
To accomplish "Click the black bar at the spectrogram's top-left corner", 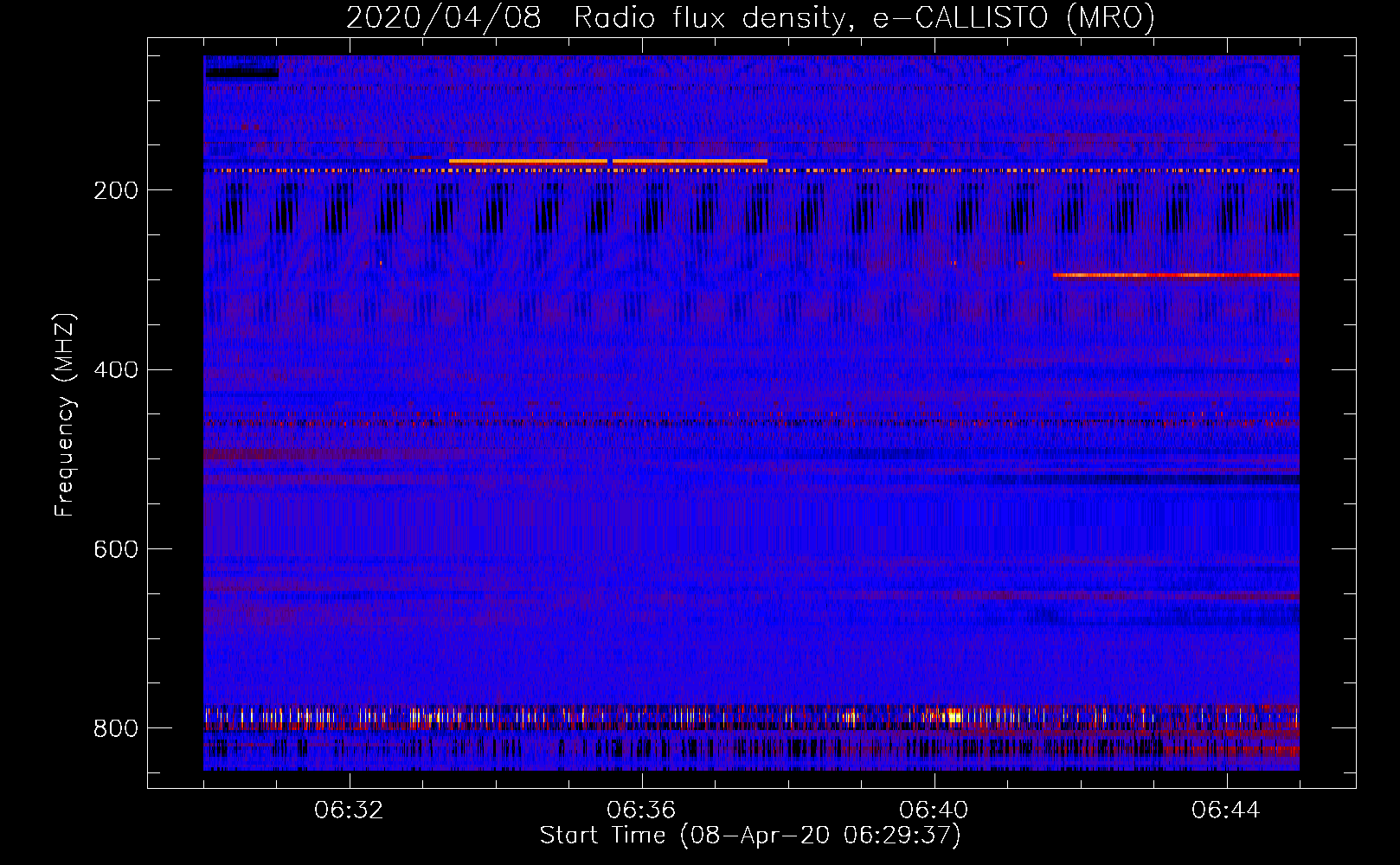I will click(x=241, y=74).
